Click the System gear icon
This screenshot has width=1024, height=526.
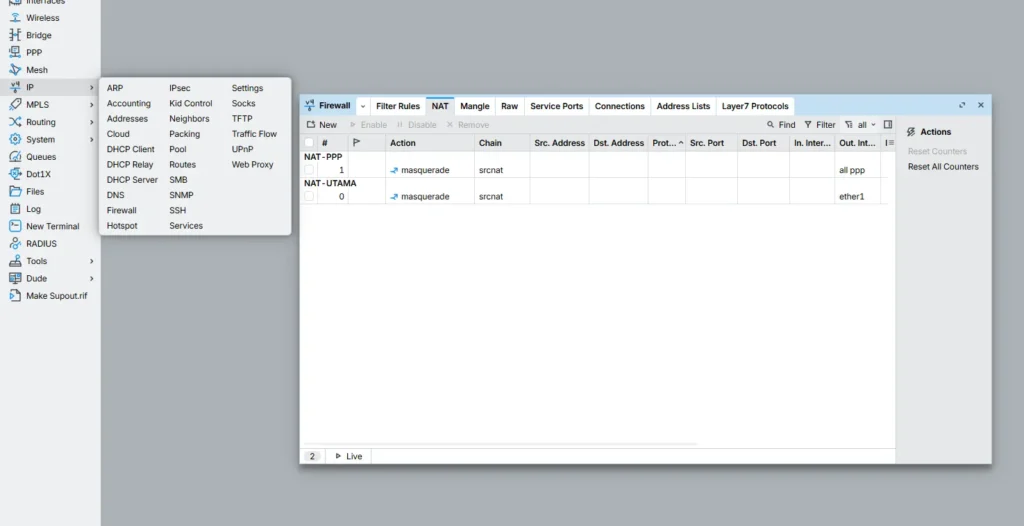click(15, 139)
